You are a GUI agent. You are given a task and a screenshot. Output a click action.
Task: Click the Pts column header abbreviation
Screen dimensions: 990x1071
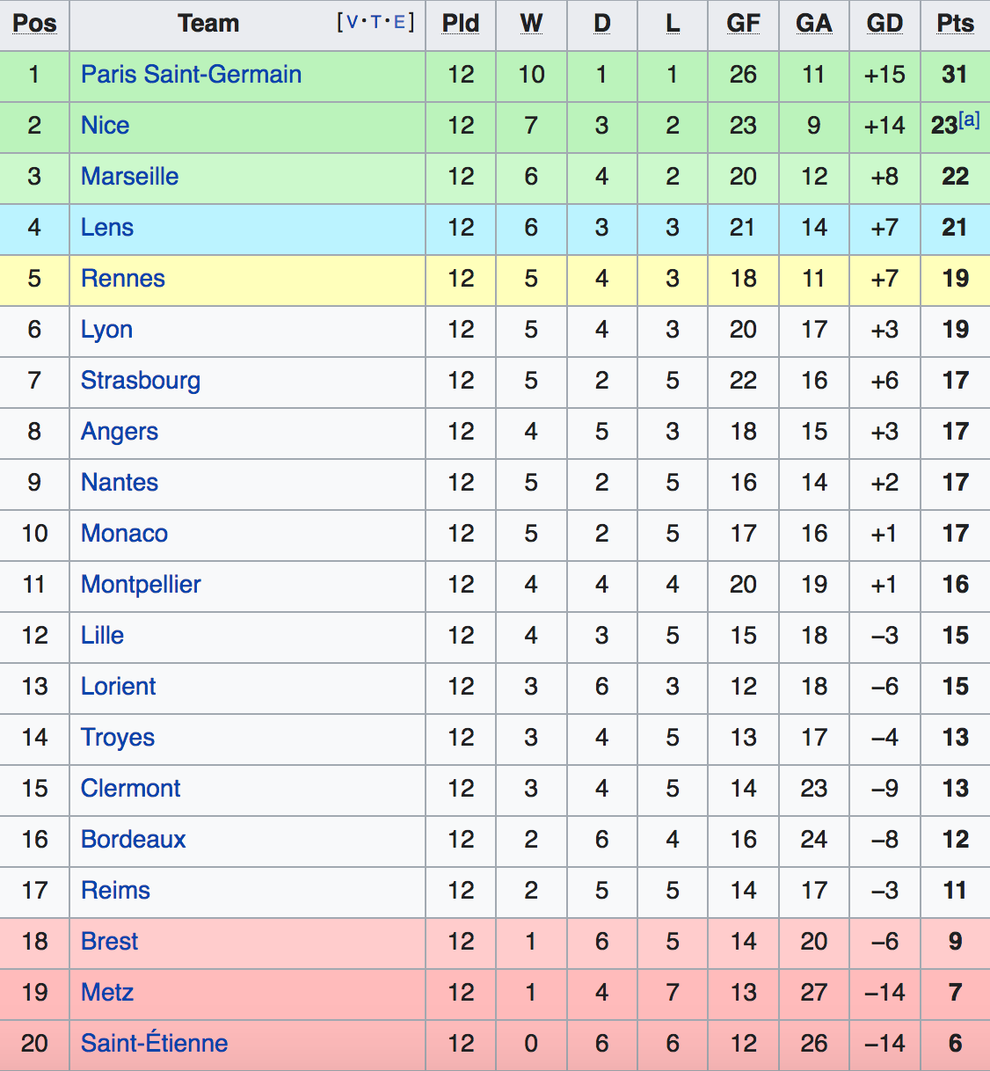click(955, 24)
